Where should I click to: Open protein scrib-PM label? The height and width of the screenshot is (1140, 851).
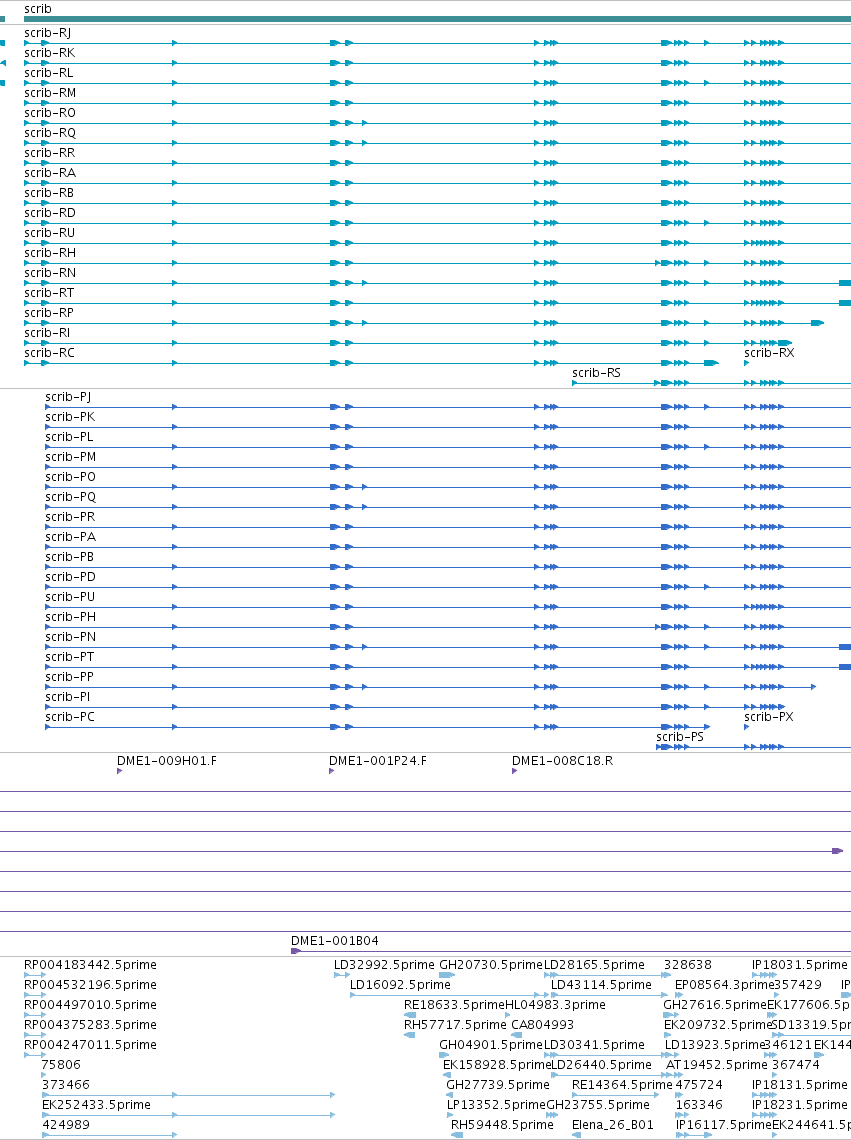[71, 457]
